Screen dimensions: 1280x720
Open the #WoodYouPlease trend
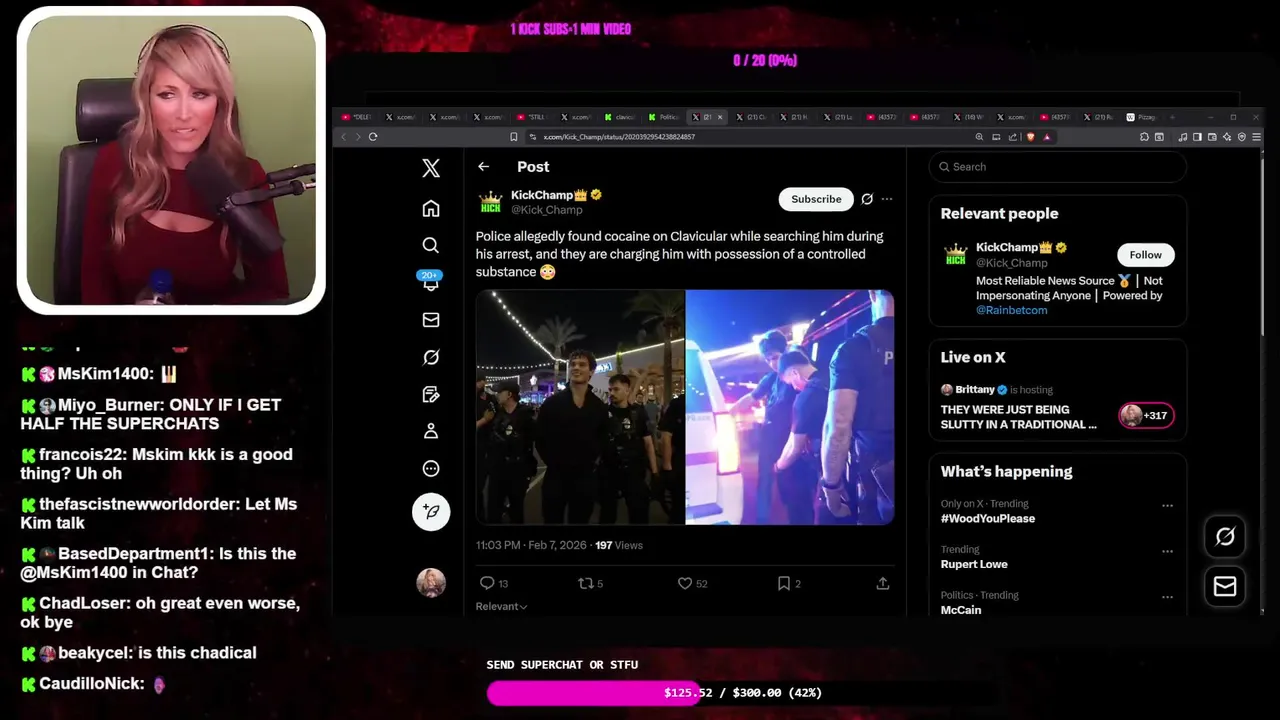(x=987, y=518)
